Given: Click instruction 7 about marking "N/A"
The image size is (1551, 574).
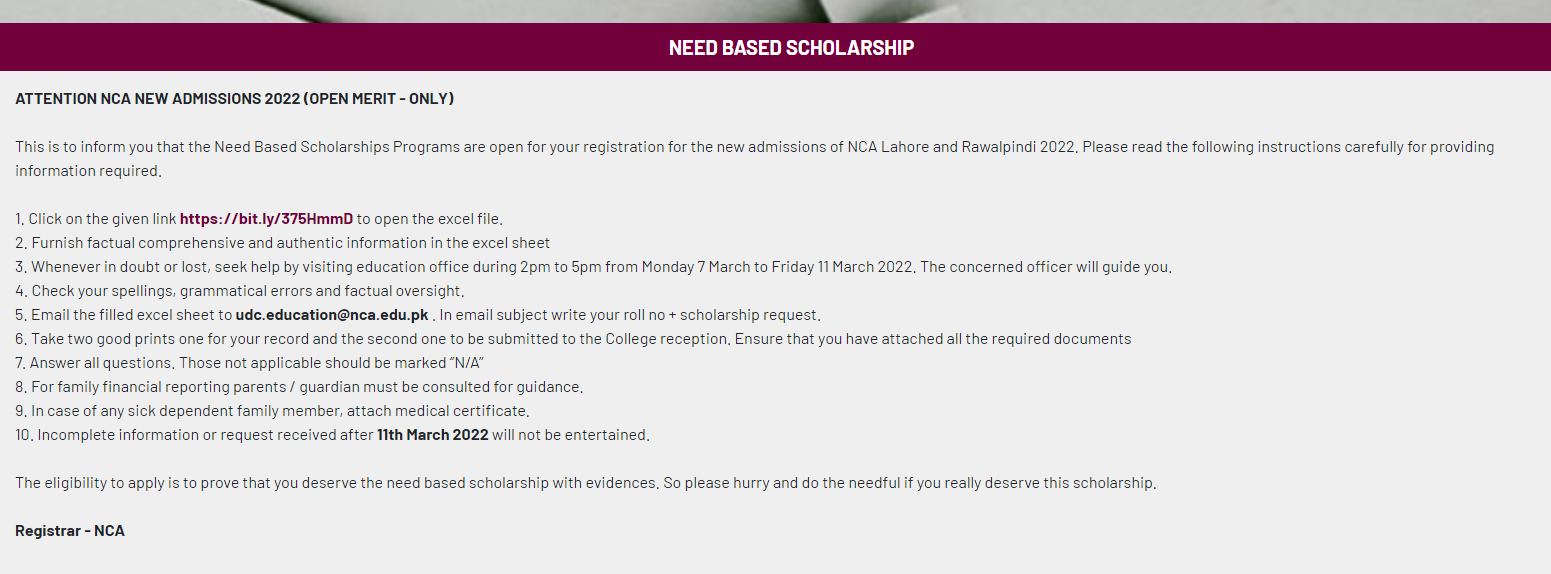Looking at the screenshot, I should point(250,362).
